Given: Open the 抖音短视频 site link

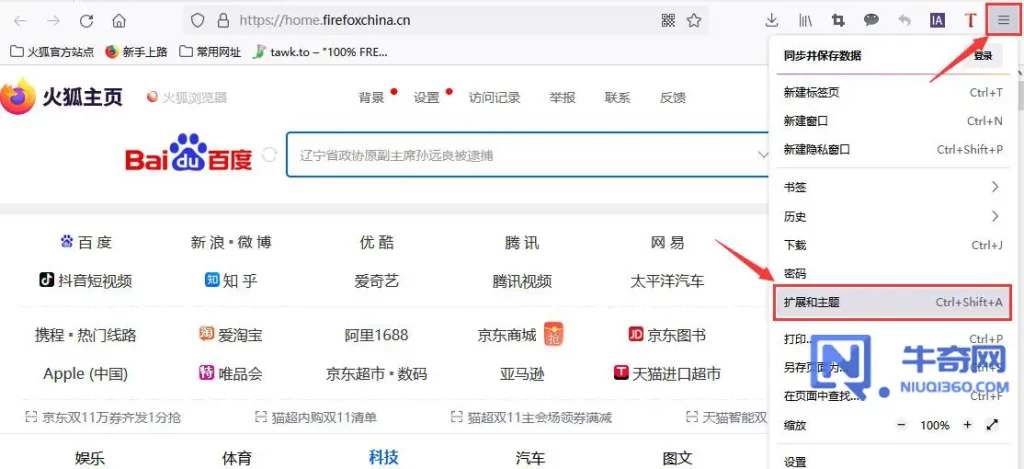Looking at the screenshot, I should (86, 281).
